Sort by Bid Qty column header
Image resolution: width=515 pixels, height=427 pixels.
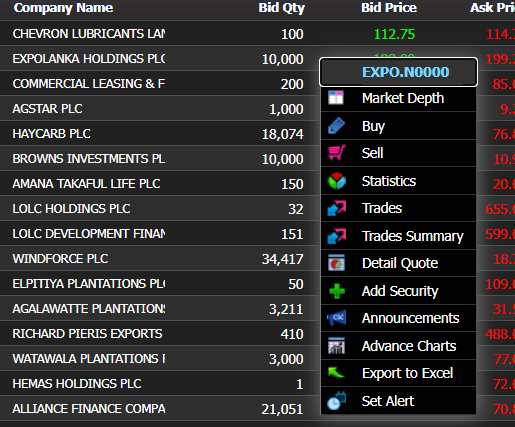[x=282, y=8]
